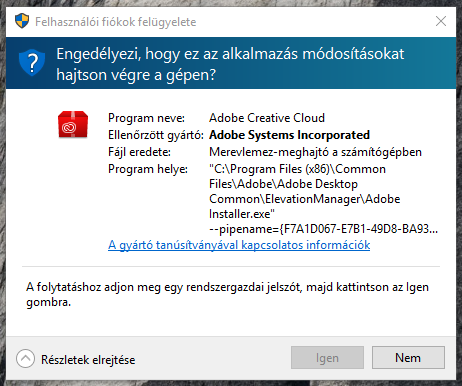Click the greyed-out Igen button
The height and width of the screenshot is (386, 462).
click(327, 358)
